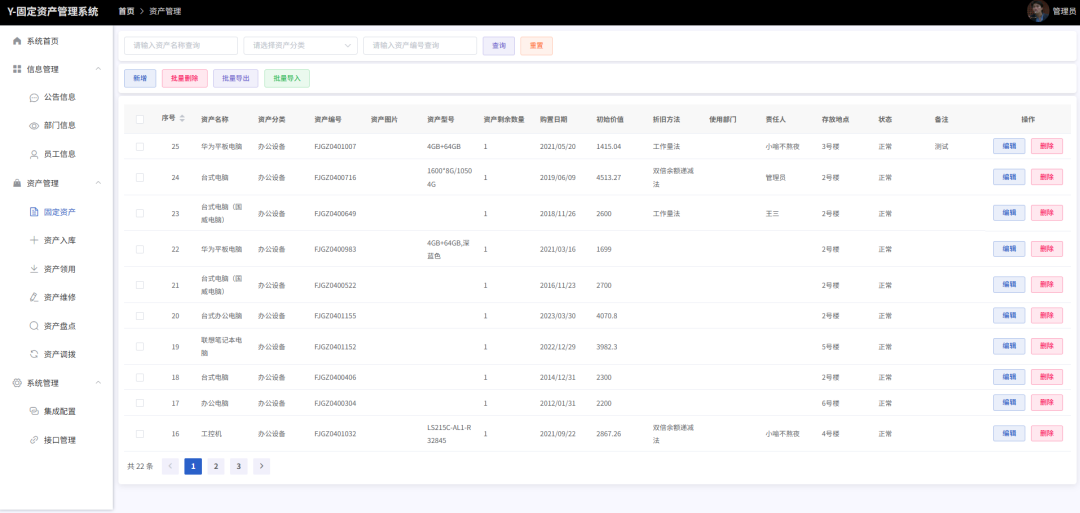The width and height of the screenshot is (1080, 513).
Task: Go to the next page arrow
Action: [261, 466]
